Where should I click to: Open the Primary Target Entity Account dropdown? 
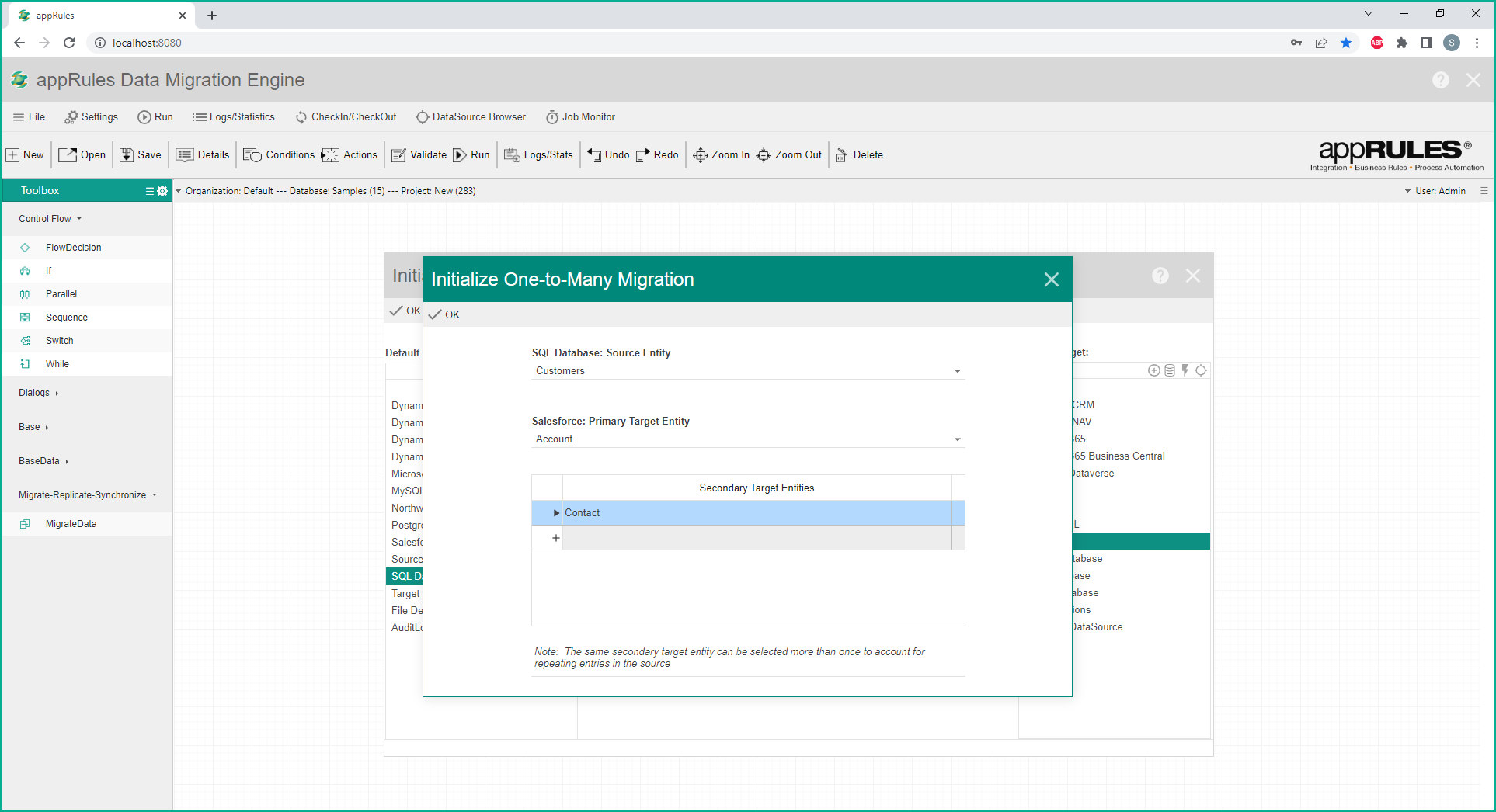point(957,439)
